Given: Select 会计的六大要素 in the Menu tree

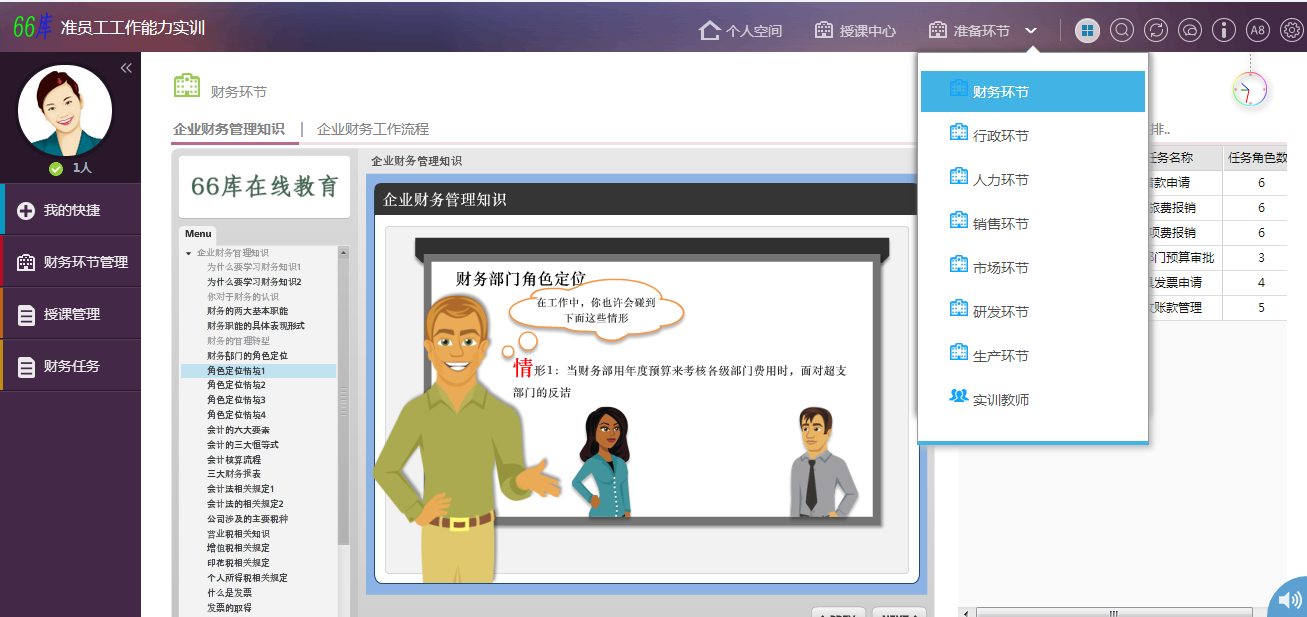Looking at the screenshot, I should pos(238,430).
